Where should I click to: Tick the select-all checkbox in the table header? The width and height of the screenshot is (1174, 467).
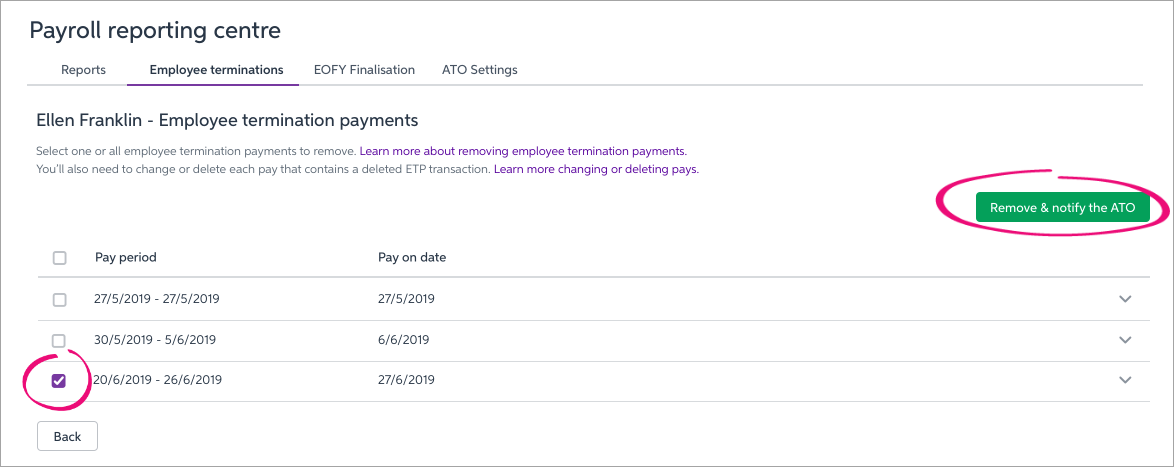click(59, 258)
